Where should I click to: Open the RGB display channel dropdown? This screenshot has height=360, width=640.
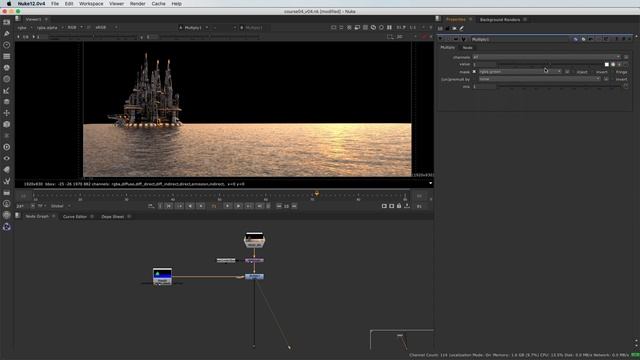coord(75,28)
